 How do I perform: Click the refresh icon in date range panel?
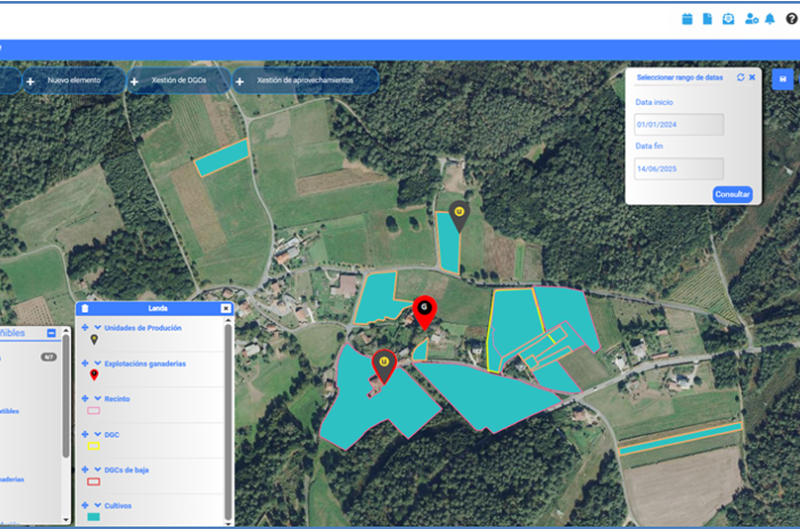click(x=740, y=77)
